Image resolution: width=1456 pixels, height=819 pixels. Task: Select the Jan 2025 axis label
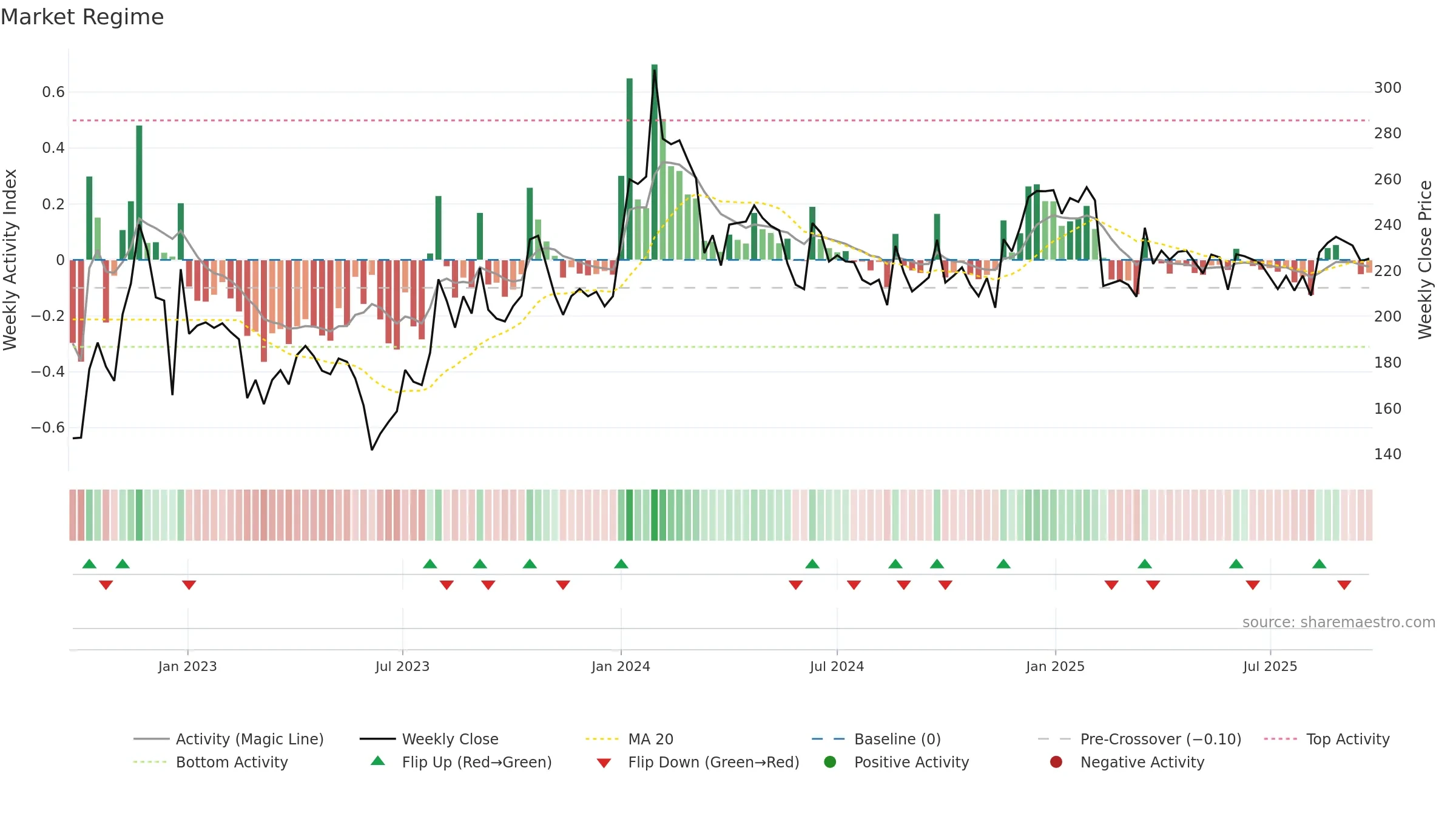coord(1055,666)
